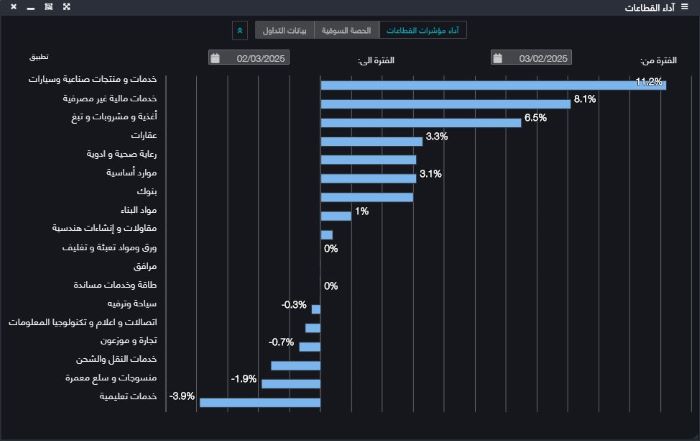Close the أداء القطاعات panel
700x441 pixels.
(x=13, y=7)
